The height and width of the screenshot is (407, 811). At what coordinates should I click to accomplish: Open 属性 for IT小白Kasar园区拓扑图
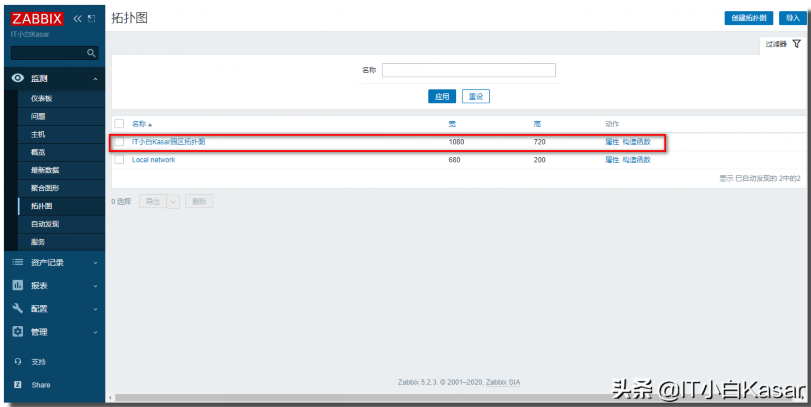(x=612, y=141)
